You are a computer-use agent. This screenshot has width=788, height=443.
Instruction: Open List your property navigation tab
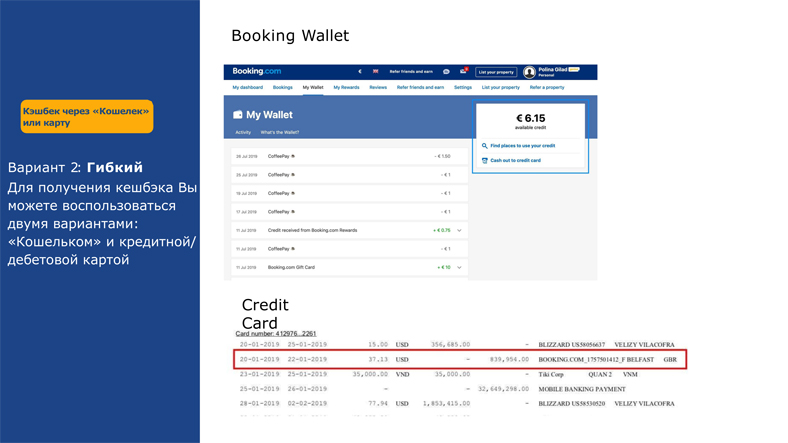tap(501, 87)
